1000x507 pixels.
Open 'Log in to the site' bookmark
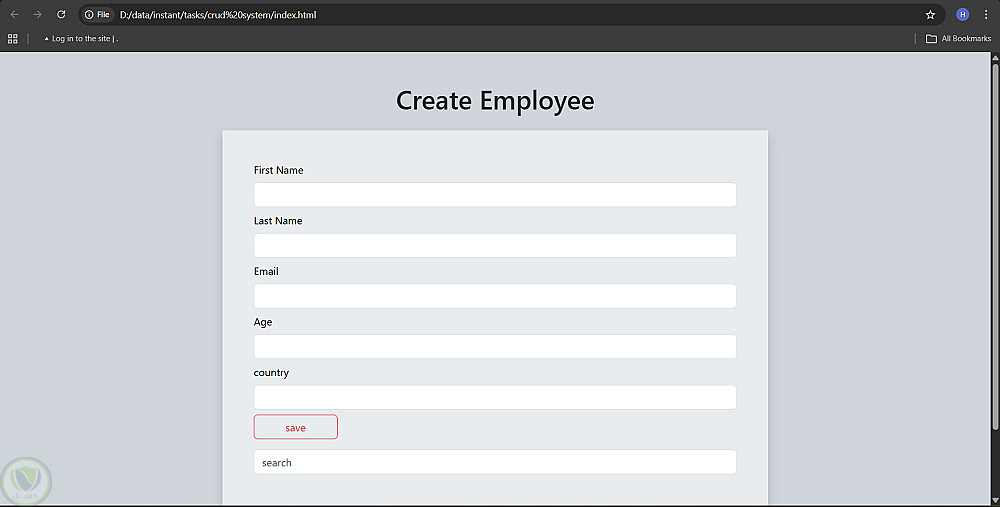(81, 39)
